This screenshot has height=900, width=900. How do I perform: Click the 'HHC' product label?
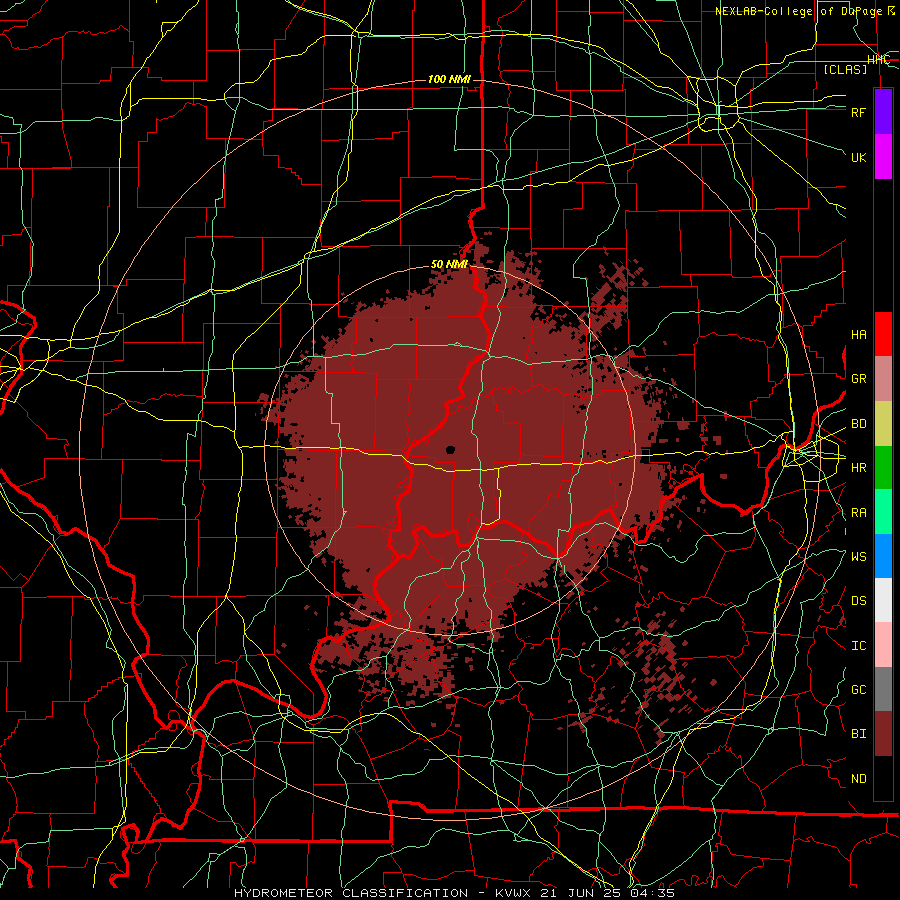tap(878, 60)
